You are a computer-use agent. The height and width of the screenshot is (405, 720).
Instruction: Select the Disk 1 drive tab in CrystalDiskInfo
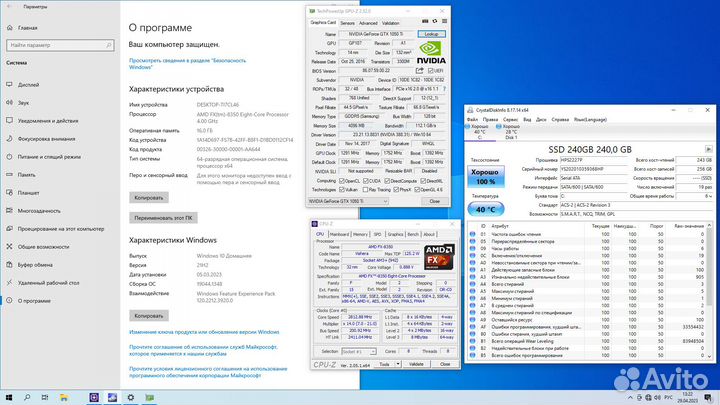509,132
